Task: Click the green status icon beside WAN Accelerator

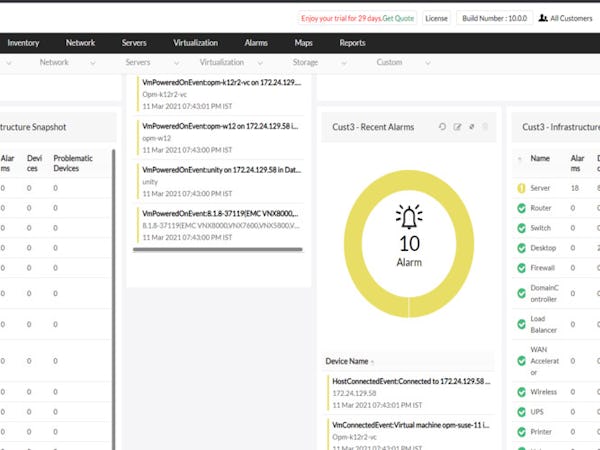Action: [x=521, y=361]
